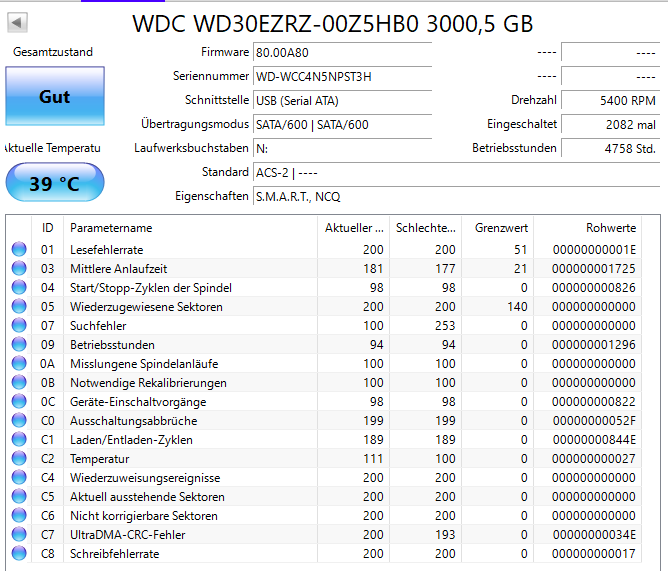
Task: Click the Eingeschaltet field 2082 mal
Action: coord(610,124)
